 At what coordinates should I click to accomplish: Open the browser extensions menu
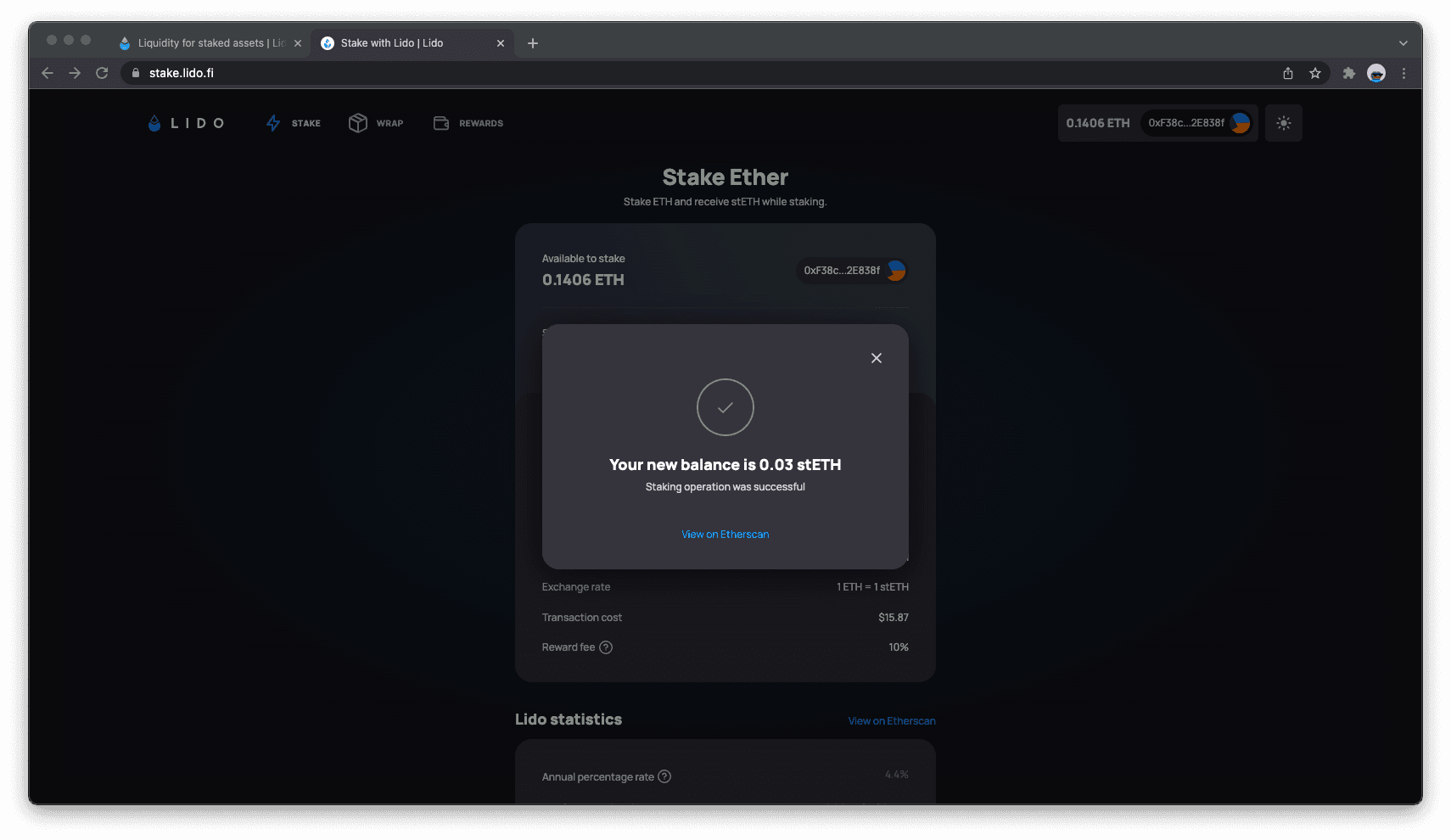click(1349, 73)
